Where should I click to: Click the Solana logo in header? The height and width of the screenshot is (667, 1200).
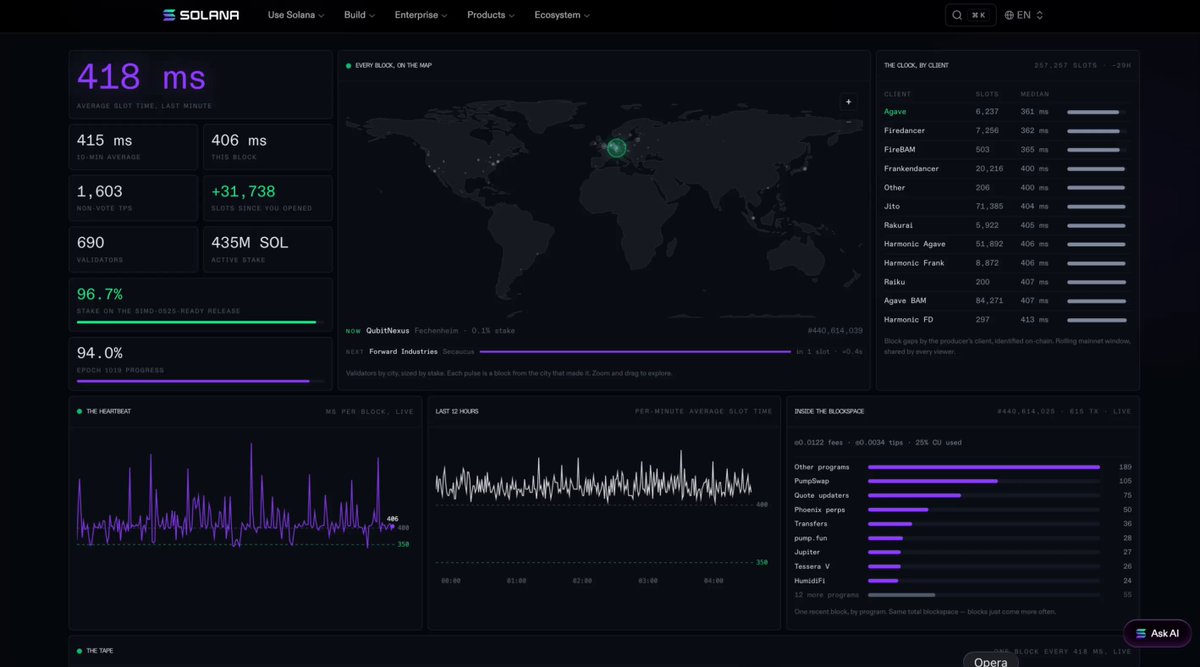[201, 15]
